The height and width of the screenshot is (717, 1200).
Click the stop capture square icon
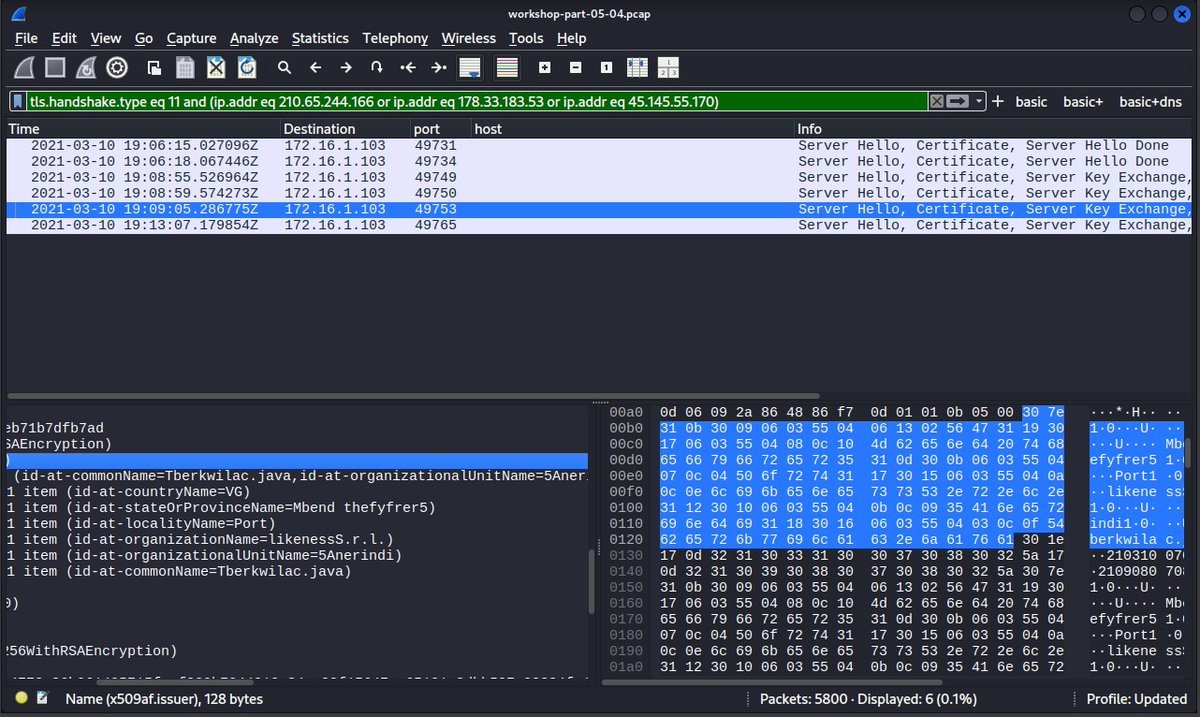point(56,68)
